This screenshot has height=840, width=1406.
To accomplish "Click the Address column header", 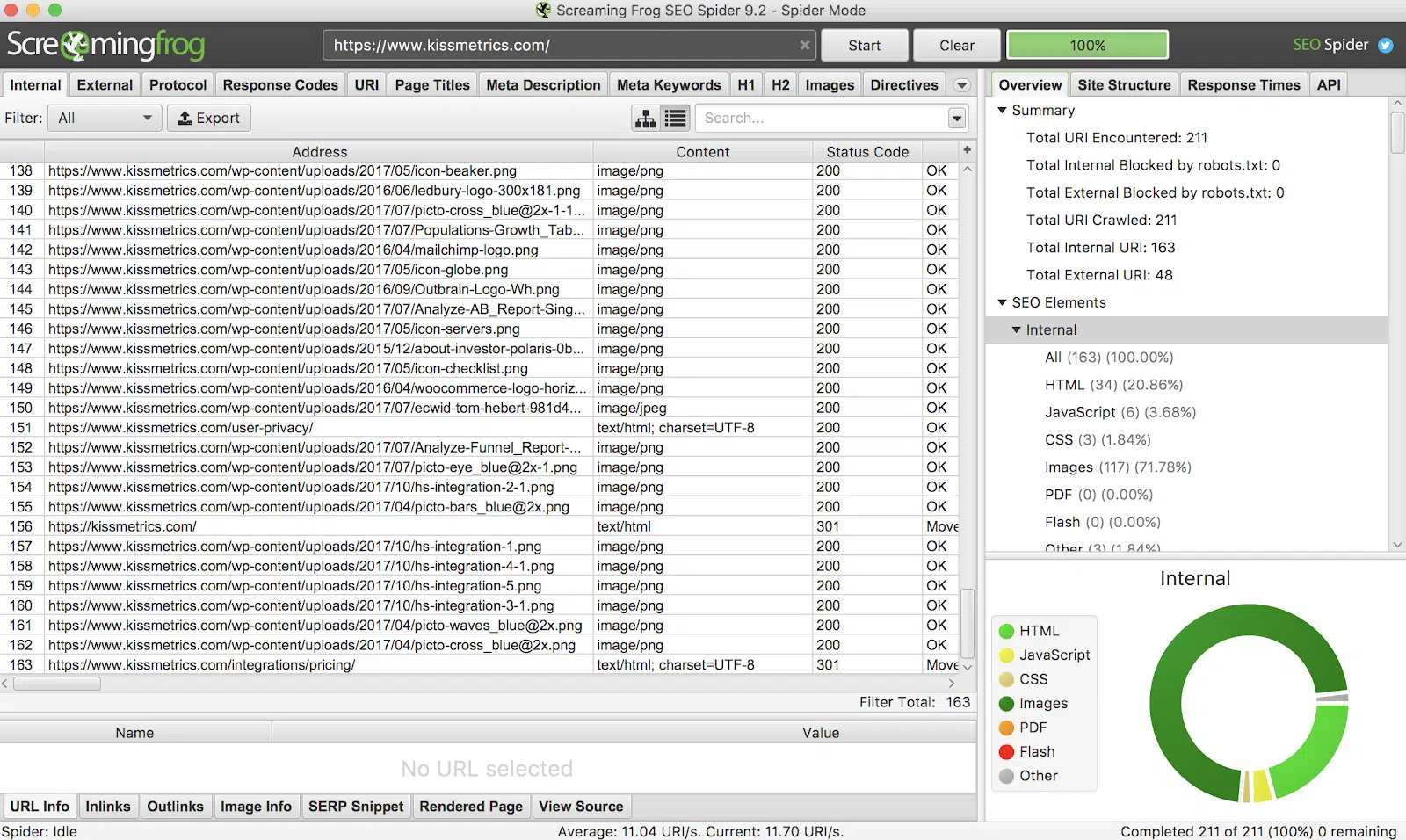I will 319,152.
